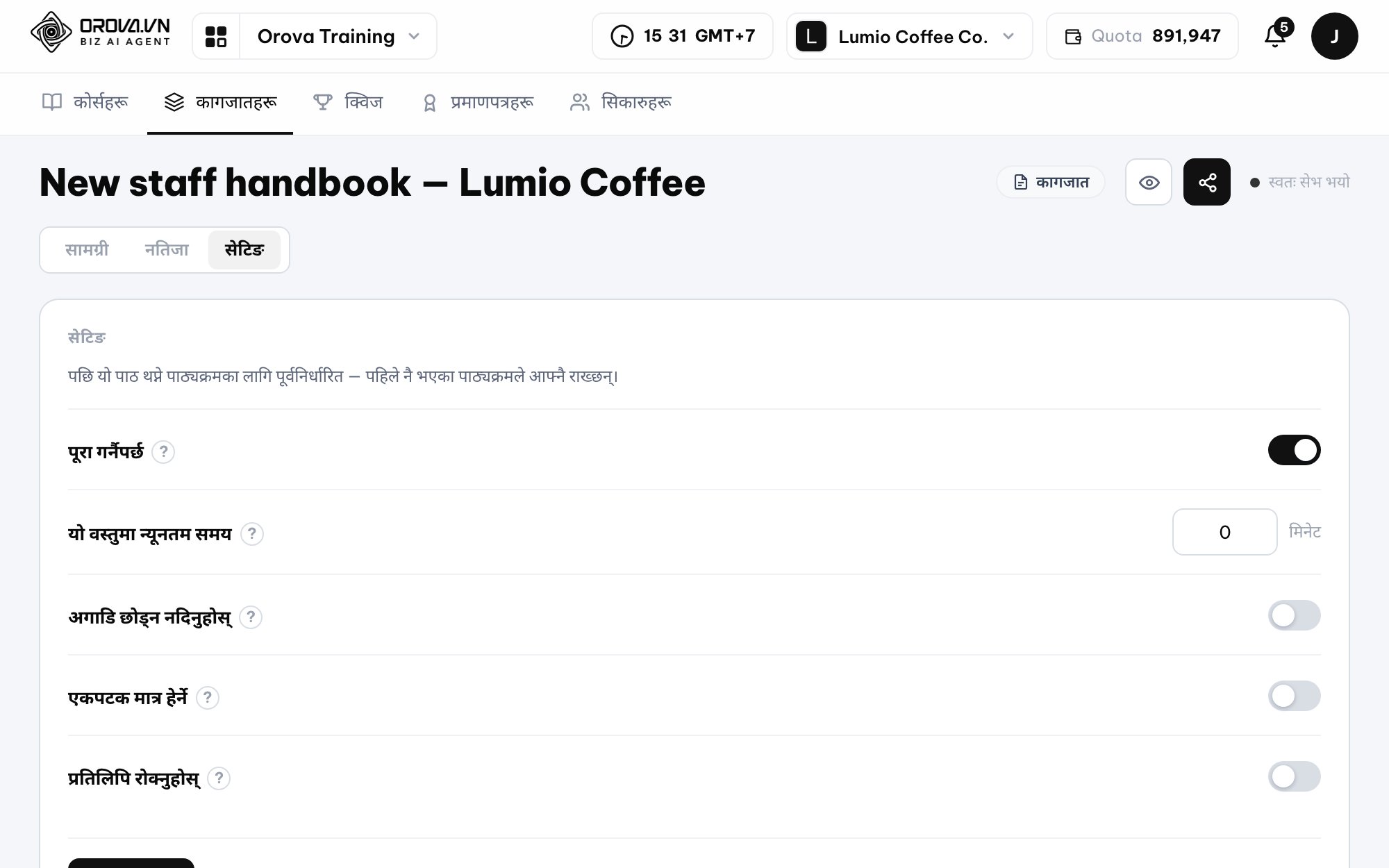The image size is (1389, 868).
Task: Click help icon beside अगाडि छोड्न नदिनुहोस्
Action: (251, 617)
